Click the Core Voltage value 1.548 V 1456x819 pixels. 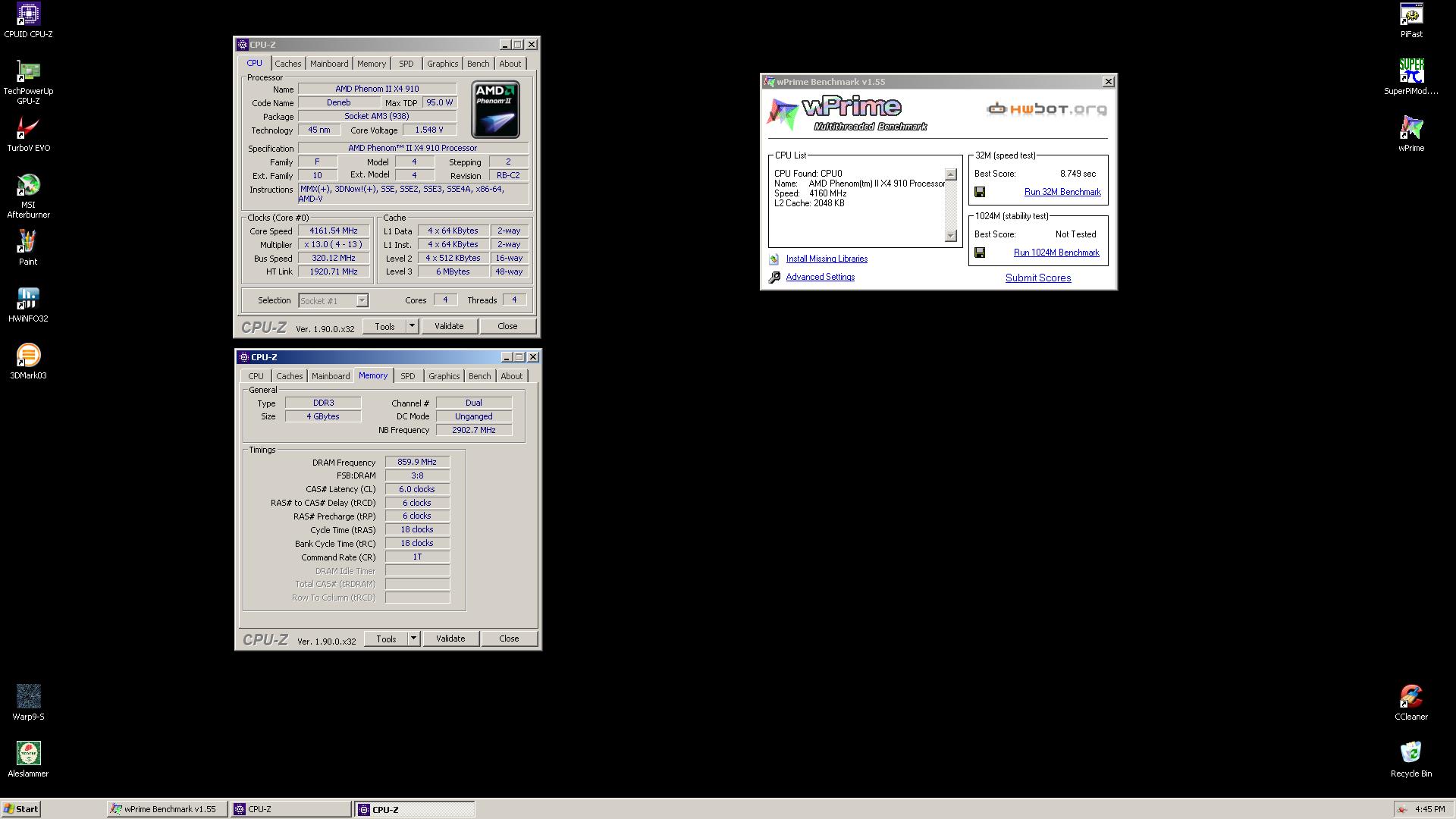(429, 130)
